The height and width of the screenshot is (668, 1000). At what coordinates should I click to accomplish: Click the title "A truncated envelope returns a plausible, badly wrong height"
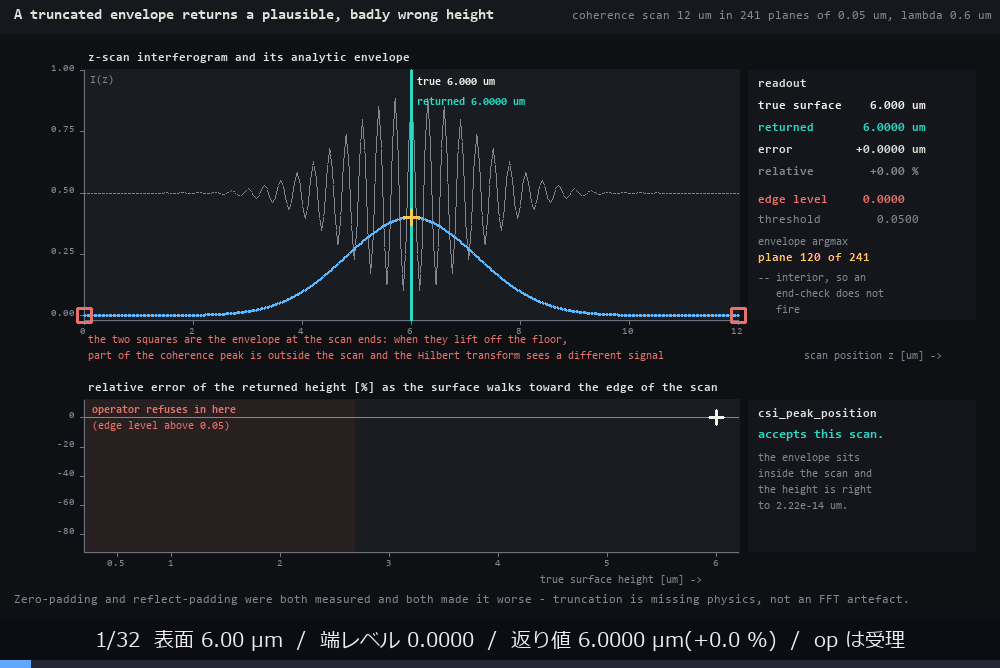coord(254,14)
